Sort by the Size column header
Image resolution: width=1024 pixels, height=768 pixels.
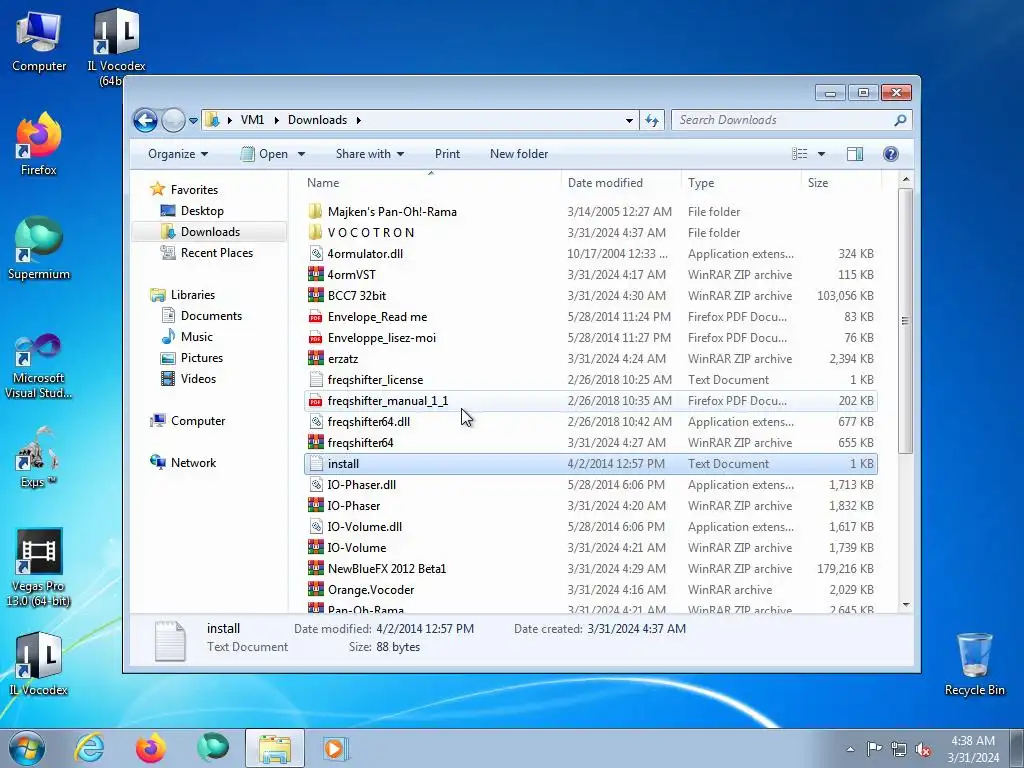pos(841,183)
